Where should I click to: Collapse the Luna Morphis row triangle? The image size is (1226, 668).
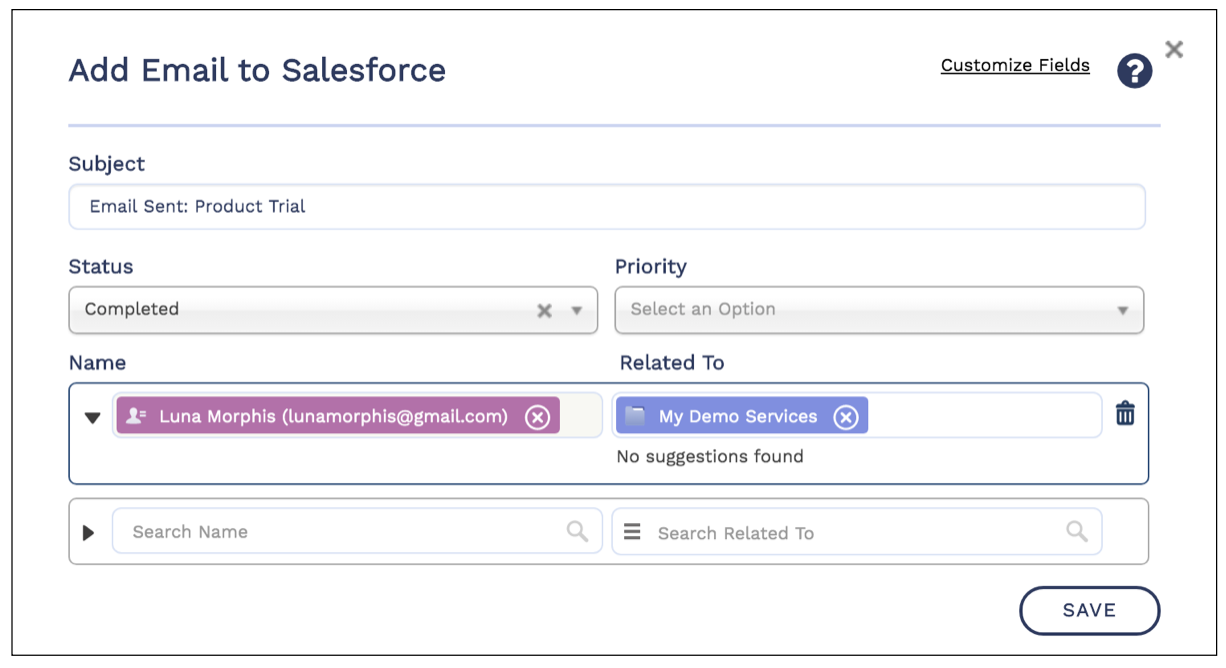[x=92, y=418]
